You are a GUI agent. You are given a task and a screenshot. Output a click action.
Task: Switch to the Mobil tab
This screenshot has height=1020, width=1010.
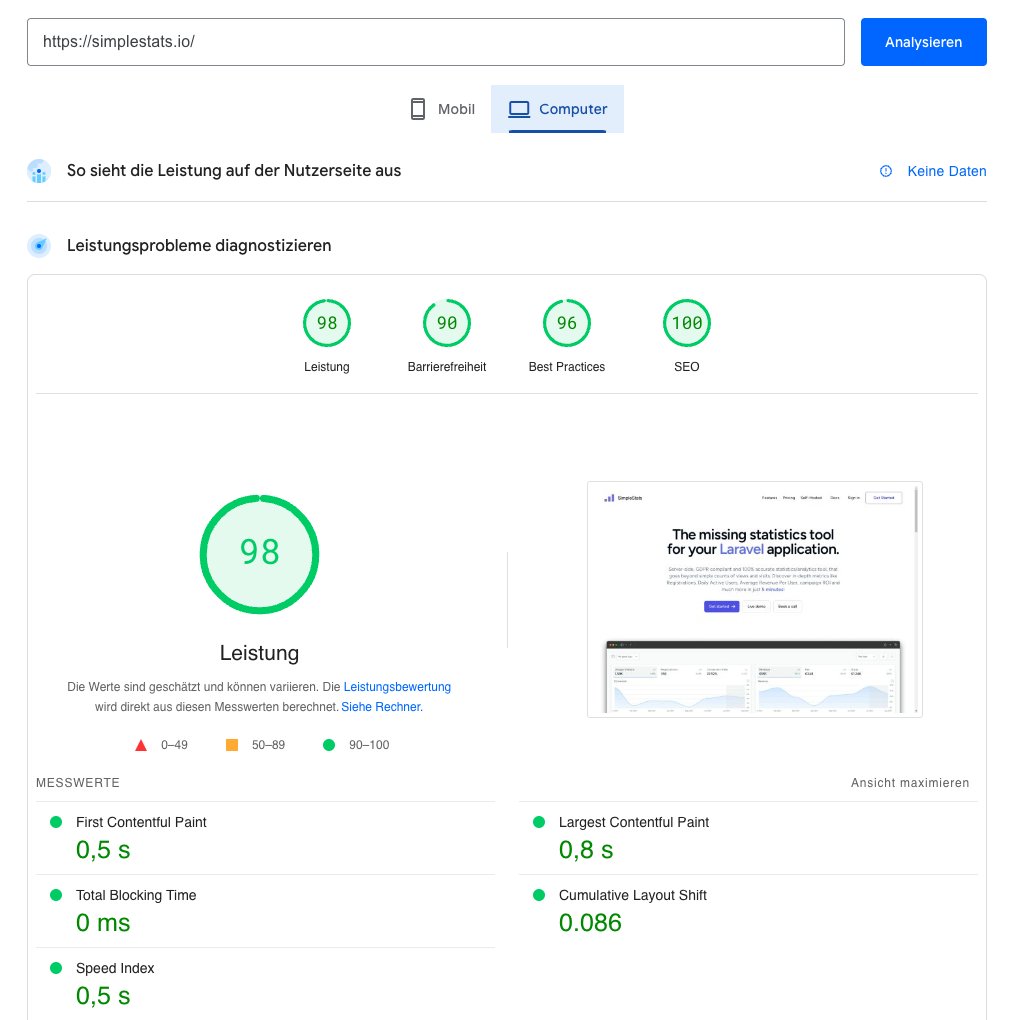click(x=441, y=108)
